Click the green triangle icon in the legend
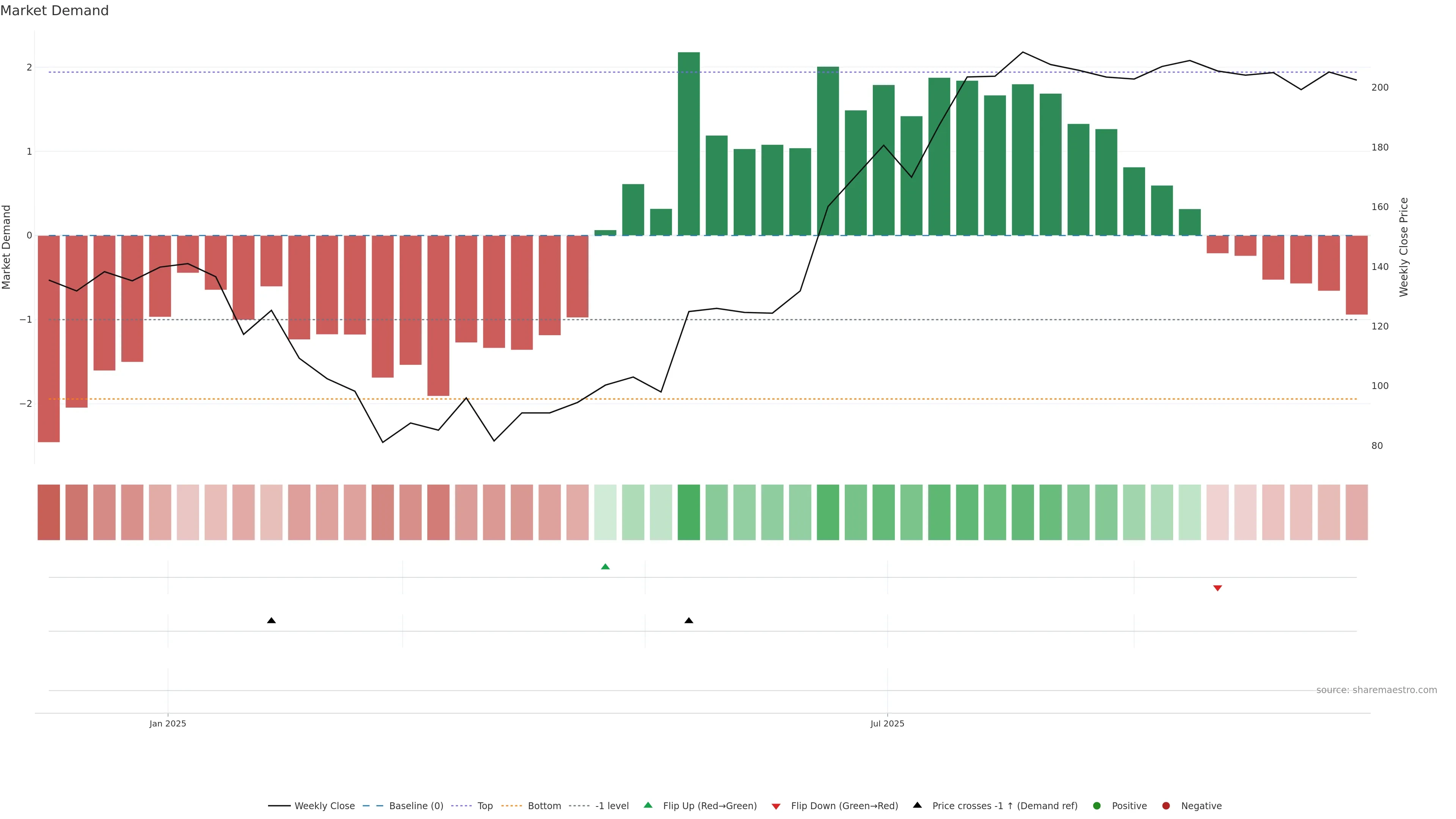1456x819 pixels. pyautogui.click(x=648, y=805)
